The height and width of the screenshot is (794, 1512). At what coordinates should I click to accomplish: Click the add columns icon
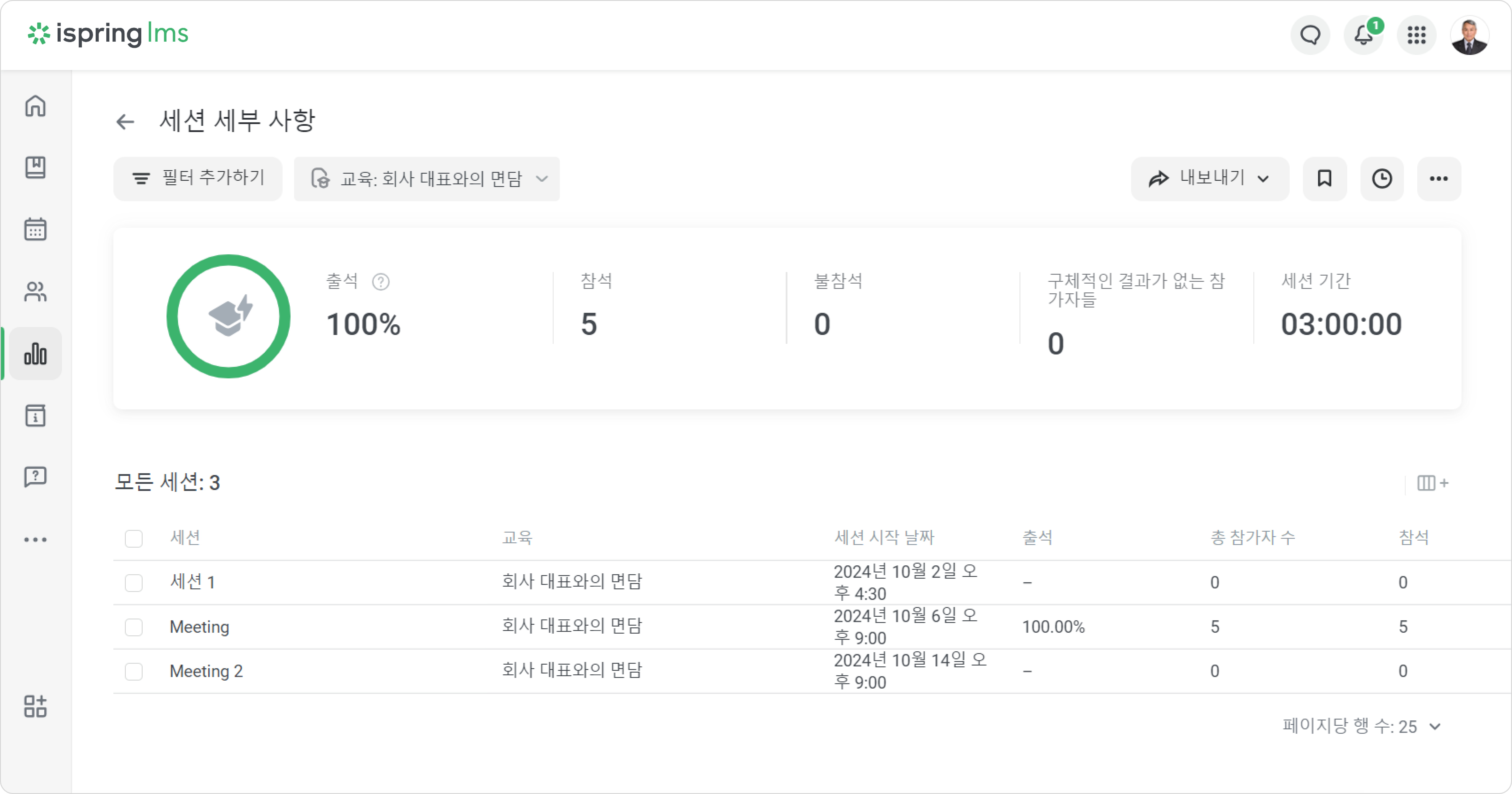(1432, 483)
